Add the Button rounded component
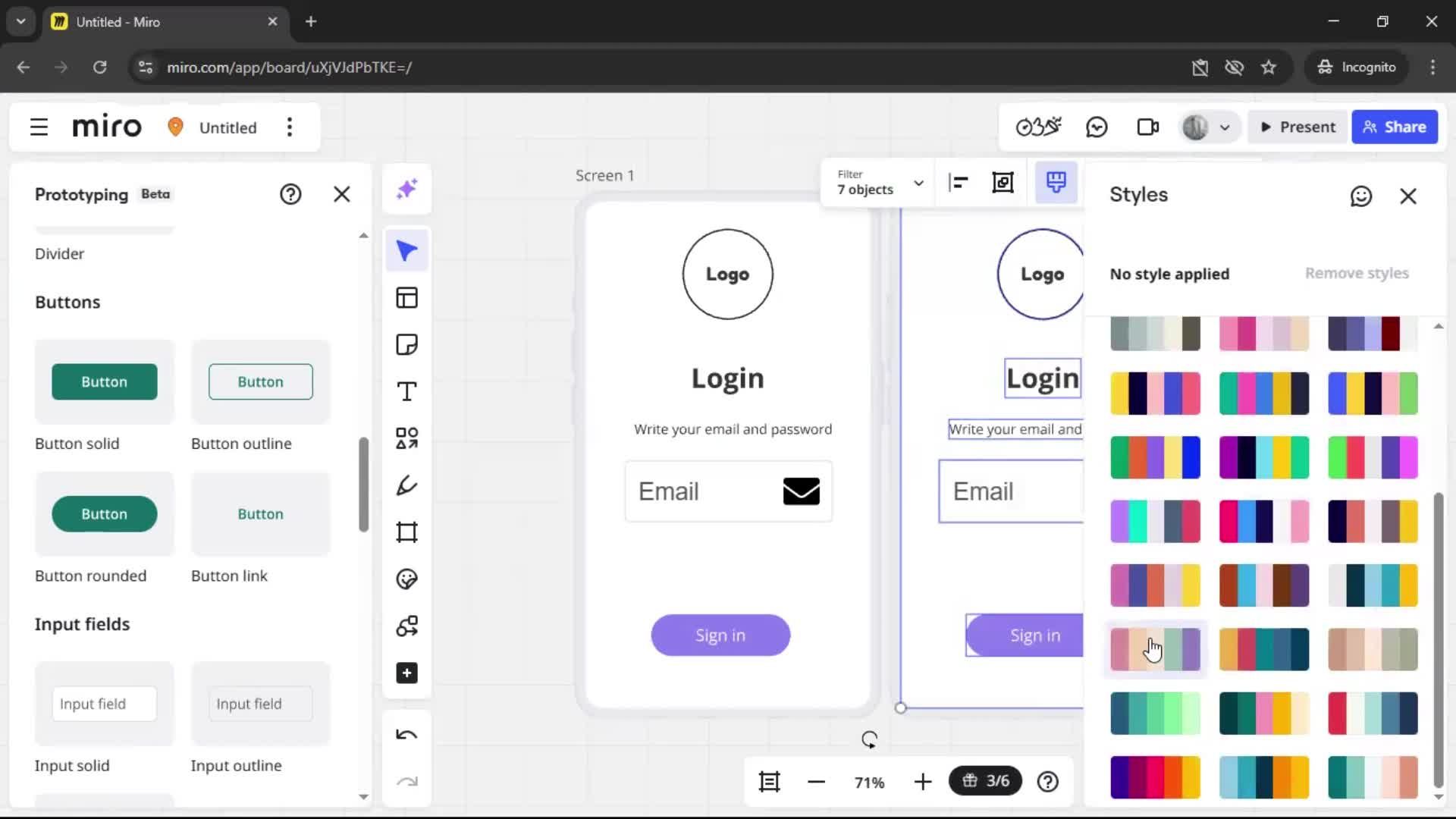Screen dimensions: 1456x819 click(x=105, y=514)
